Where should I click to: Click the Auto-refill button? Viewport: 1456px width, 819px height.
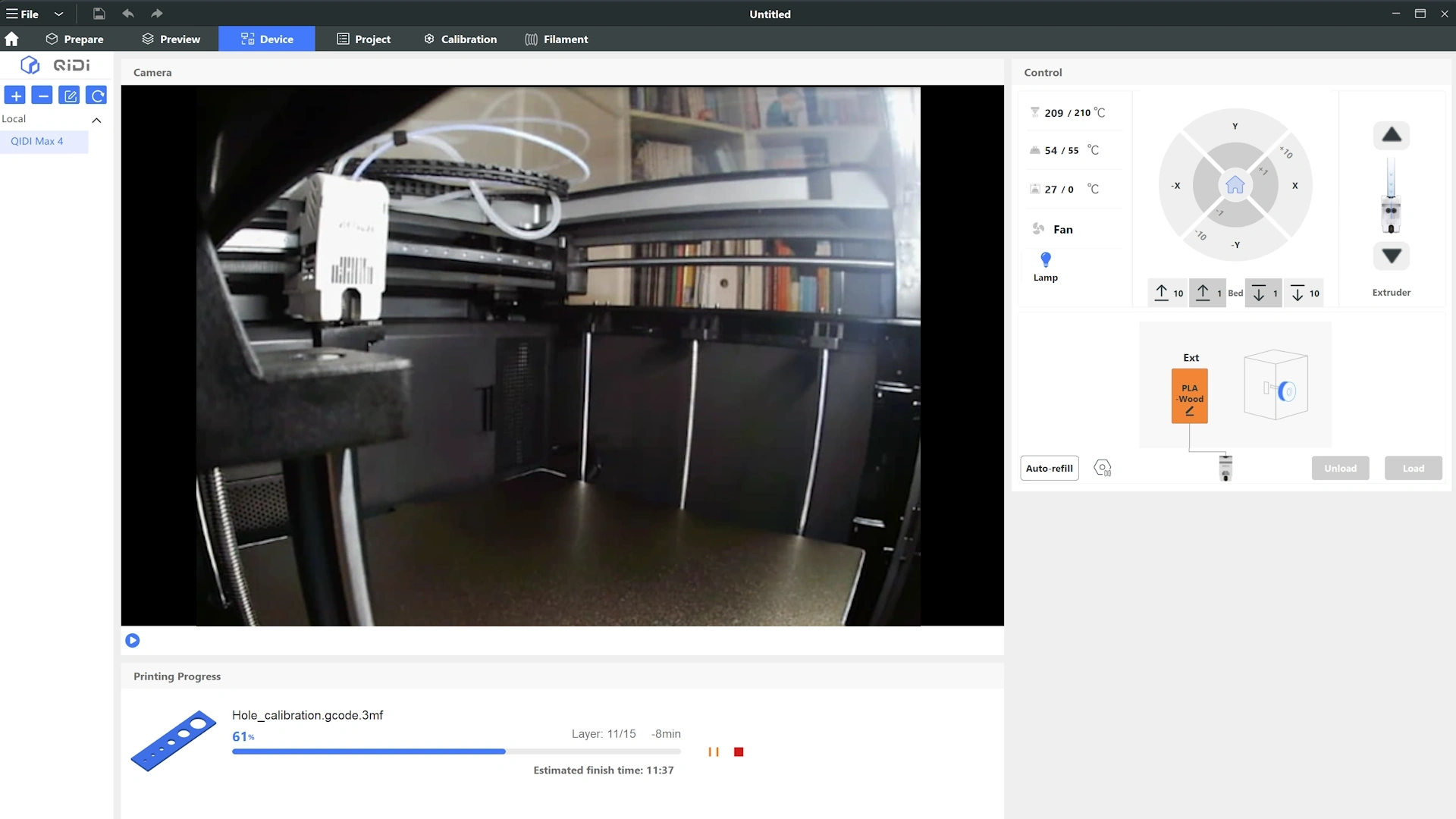coord(1049,468)
